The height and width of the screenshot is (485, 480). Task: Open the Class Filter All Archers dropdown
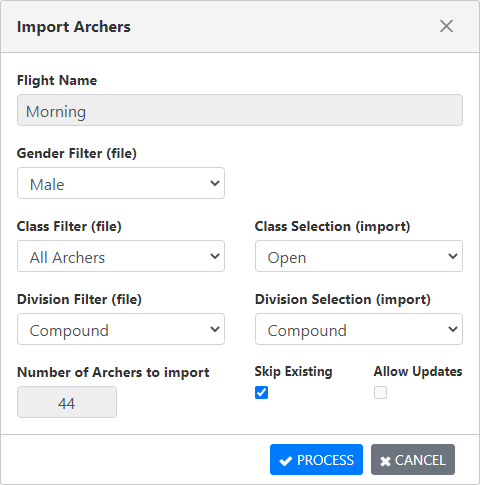coord(121,256)
